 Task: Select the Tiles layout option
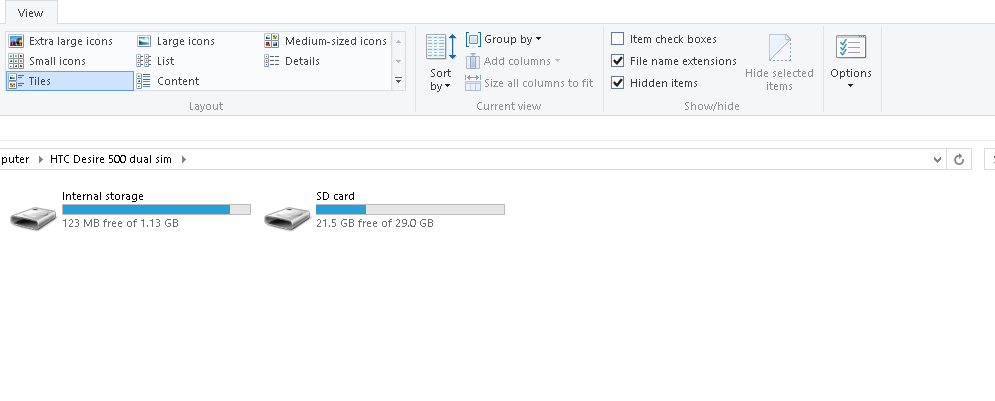(70, 81)
